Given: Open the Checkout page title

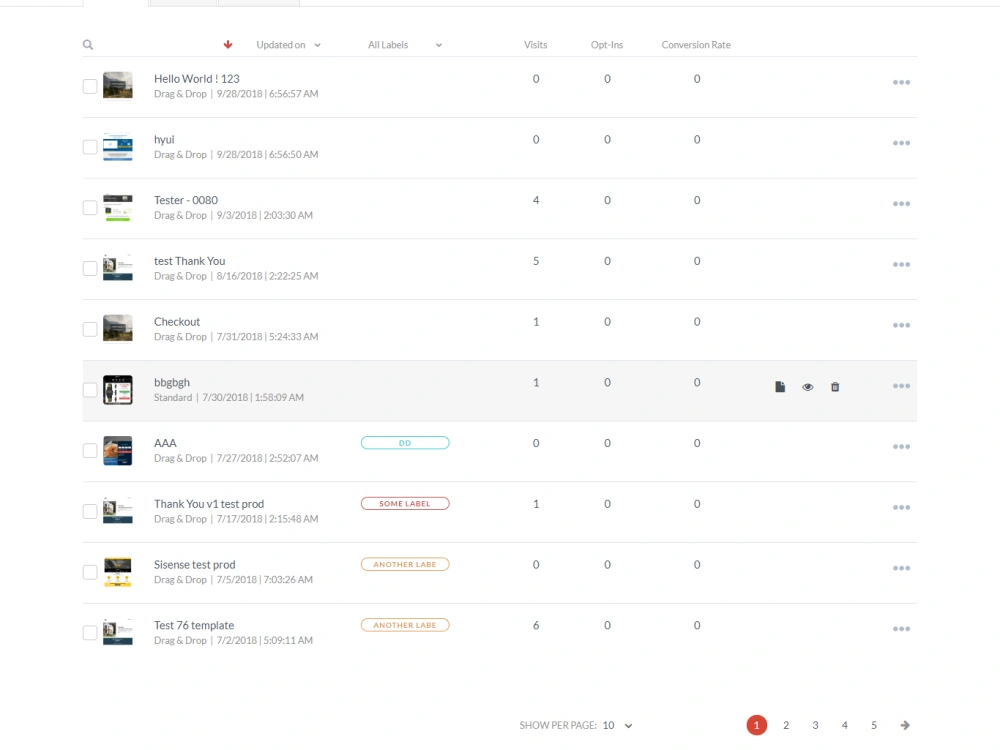Looking at the screenshot, I should click(x=177, y=321).
